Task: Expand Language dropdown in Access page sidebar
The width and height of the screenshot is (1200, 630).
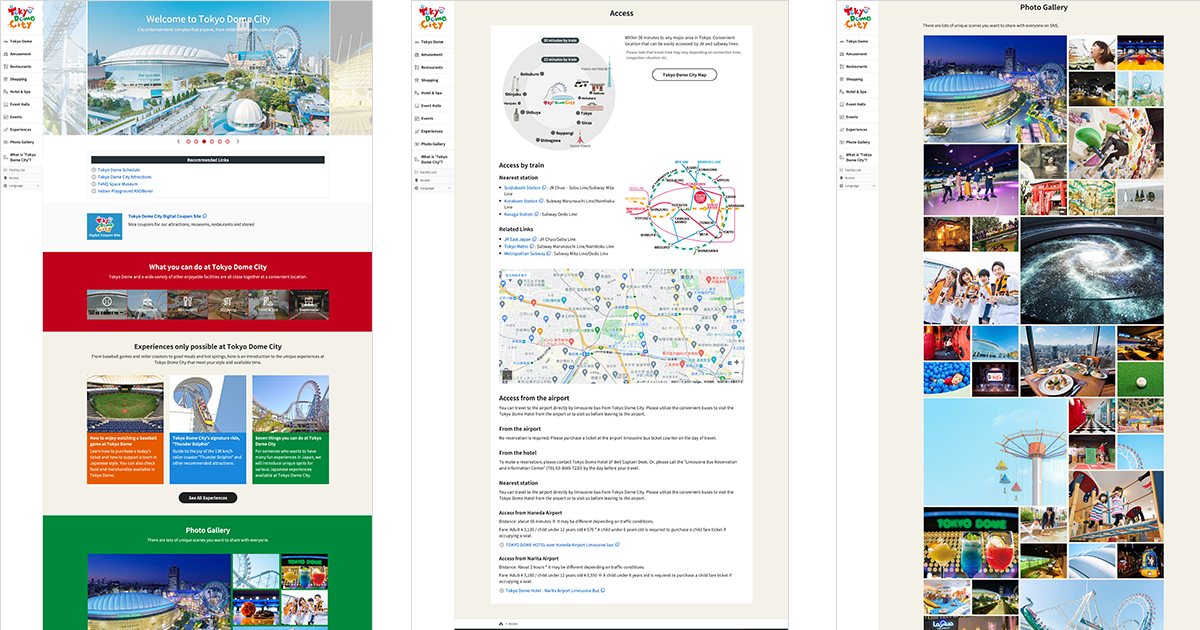Action: [x=433, y=187]
